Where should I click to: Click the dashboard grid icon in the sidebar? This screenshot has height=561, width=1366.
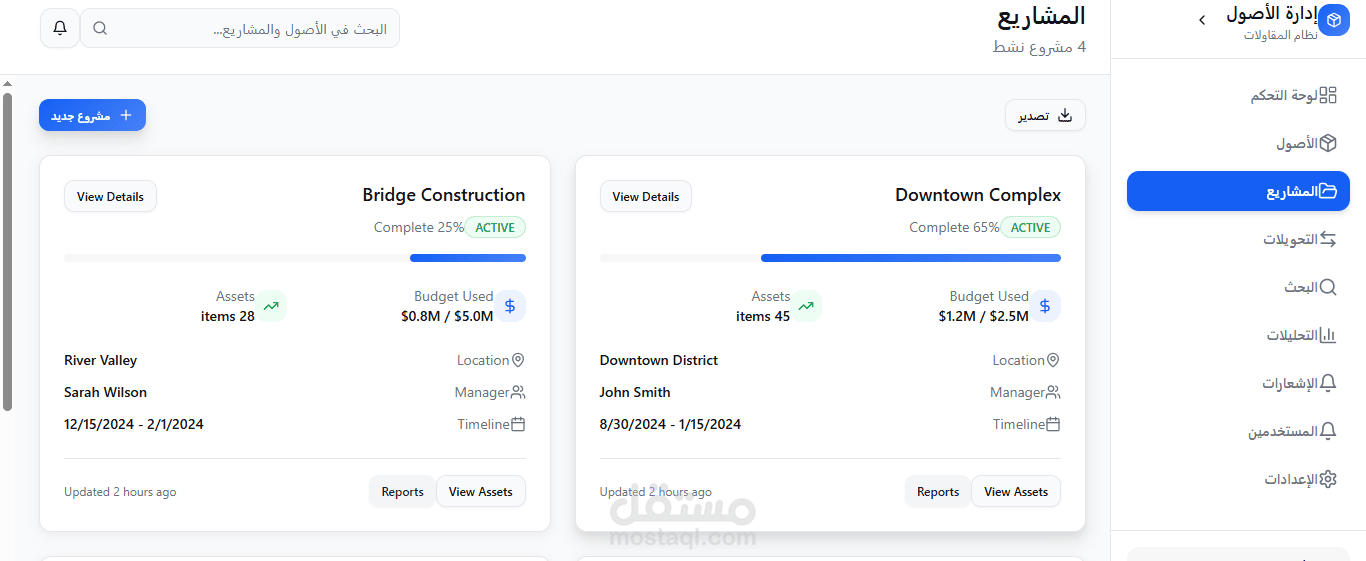coord(1328,95)
